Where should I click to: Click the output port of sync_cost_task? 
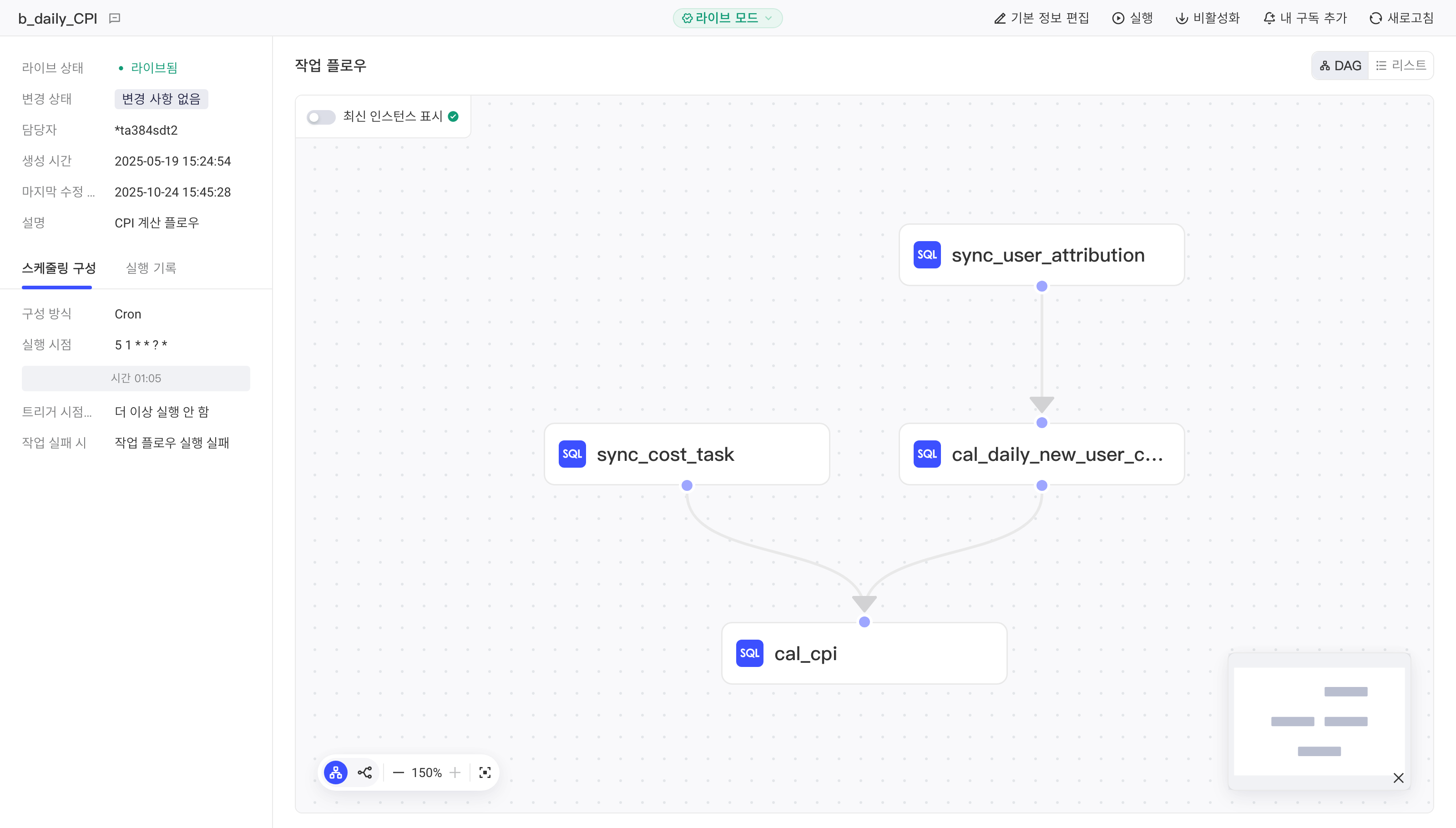[687, 485]
